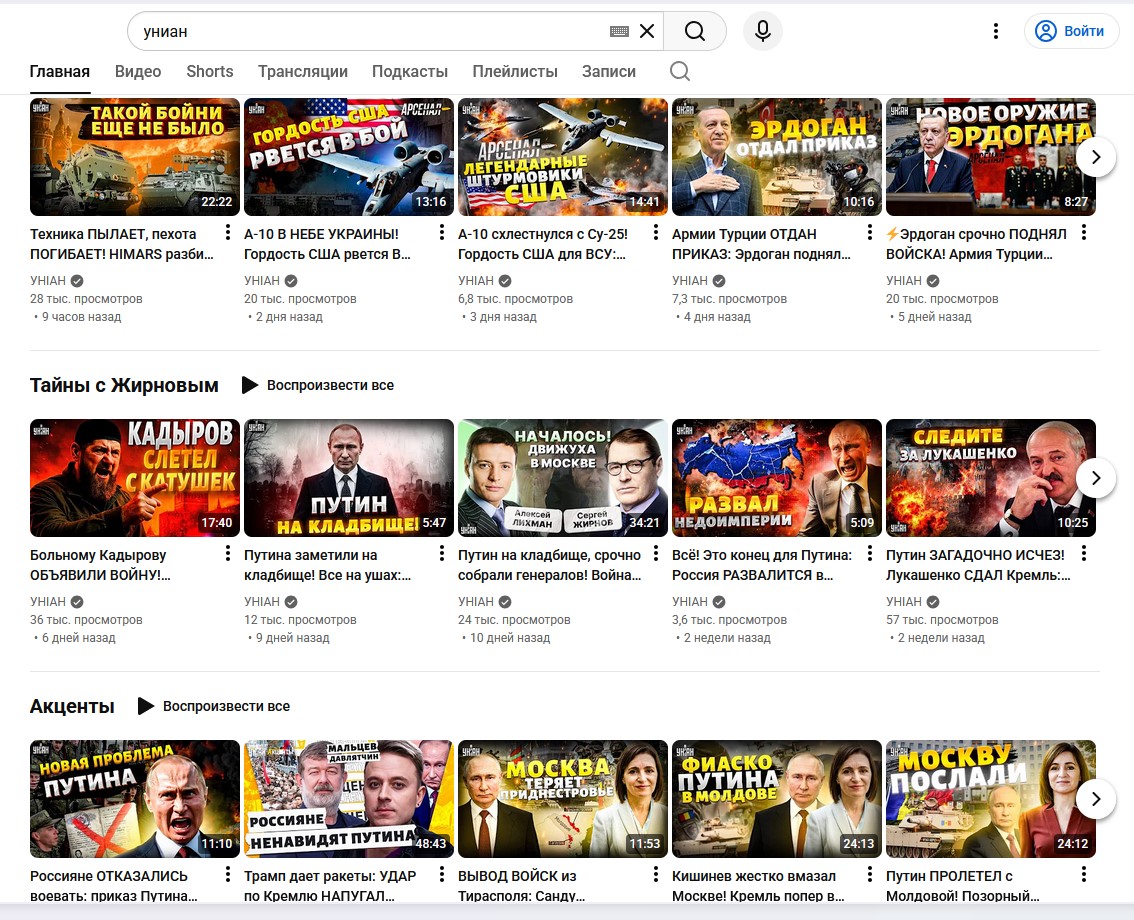1134x920 pixels.
Task: Open the on-screen keyboard icon in the search box
Action: 619,31
